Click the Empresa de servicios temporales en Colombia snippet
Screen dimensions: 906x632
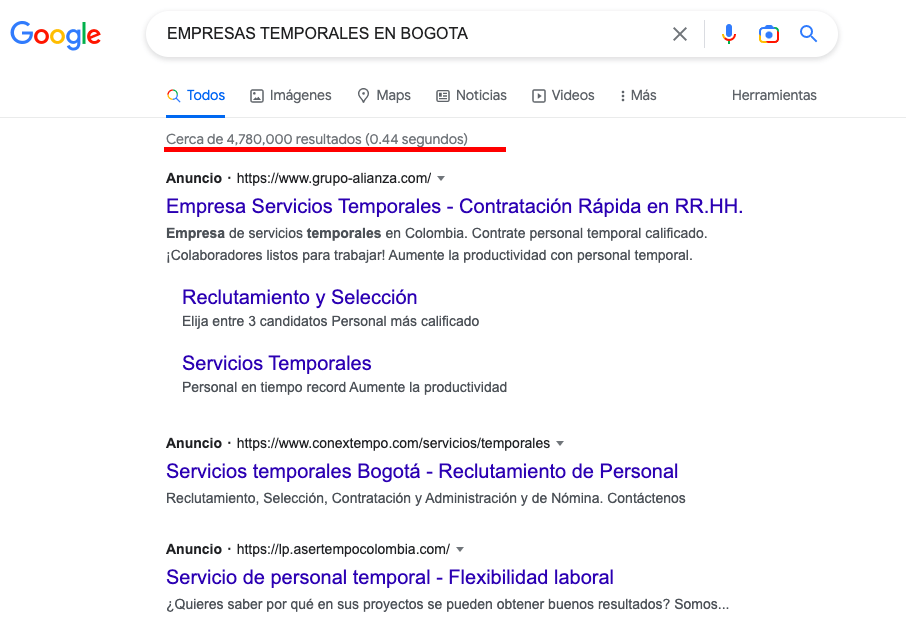[436, 244]
